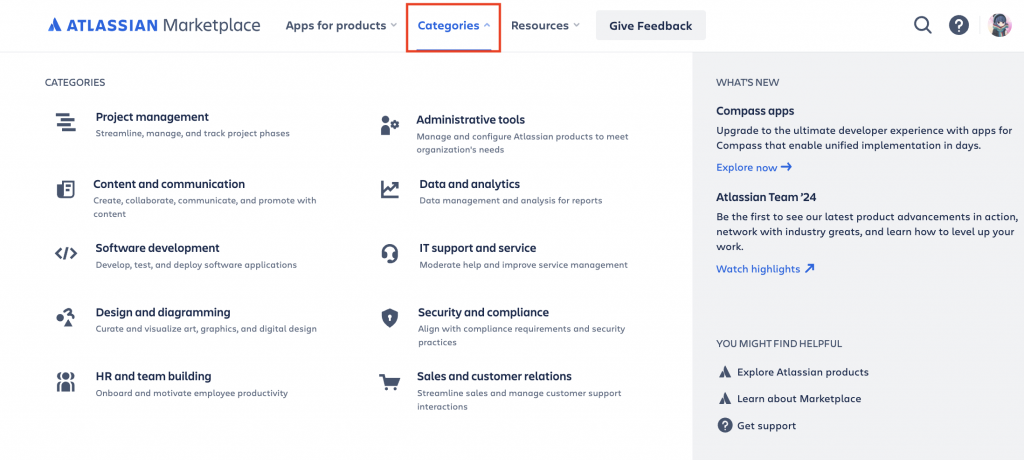The height and width of the screenshot is (460, 1024).
Task: Open the Content and communication category
Action: pyautogui.click(x=169, y=184)
